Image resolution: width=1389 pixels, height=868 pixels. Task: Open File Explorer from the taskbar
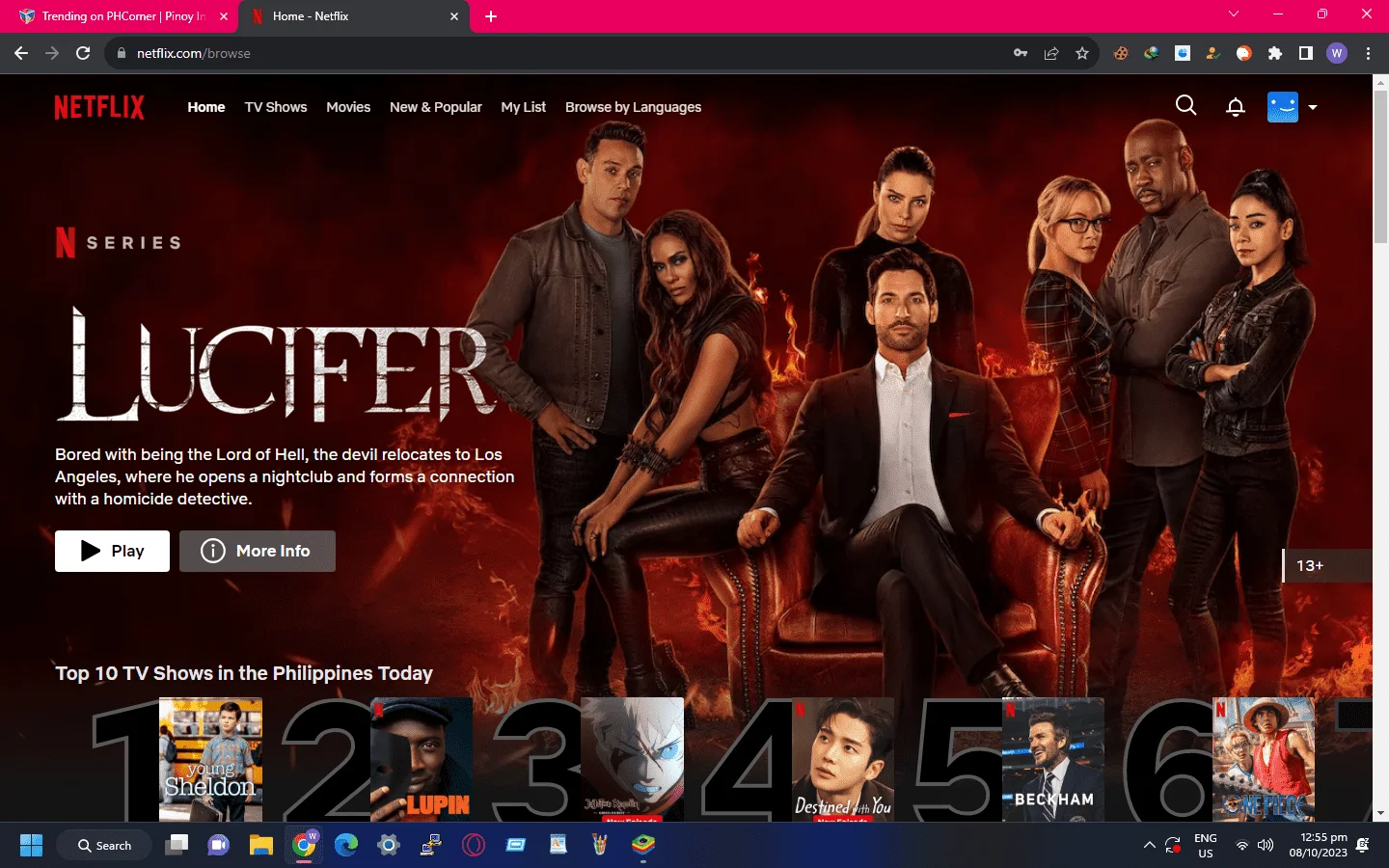261,846
